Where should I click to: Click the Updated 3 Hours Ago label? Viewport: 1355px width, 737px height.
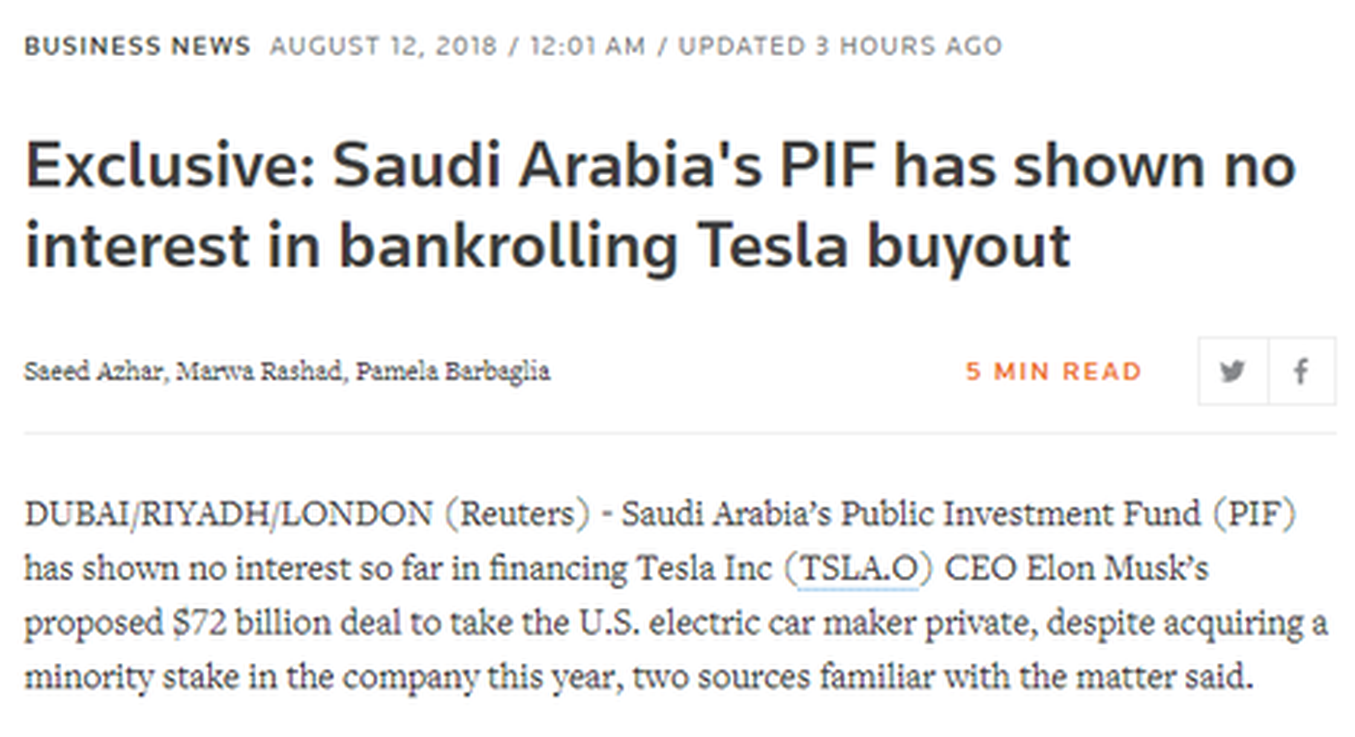(839, 46)
